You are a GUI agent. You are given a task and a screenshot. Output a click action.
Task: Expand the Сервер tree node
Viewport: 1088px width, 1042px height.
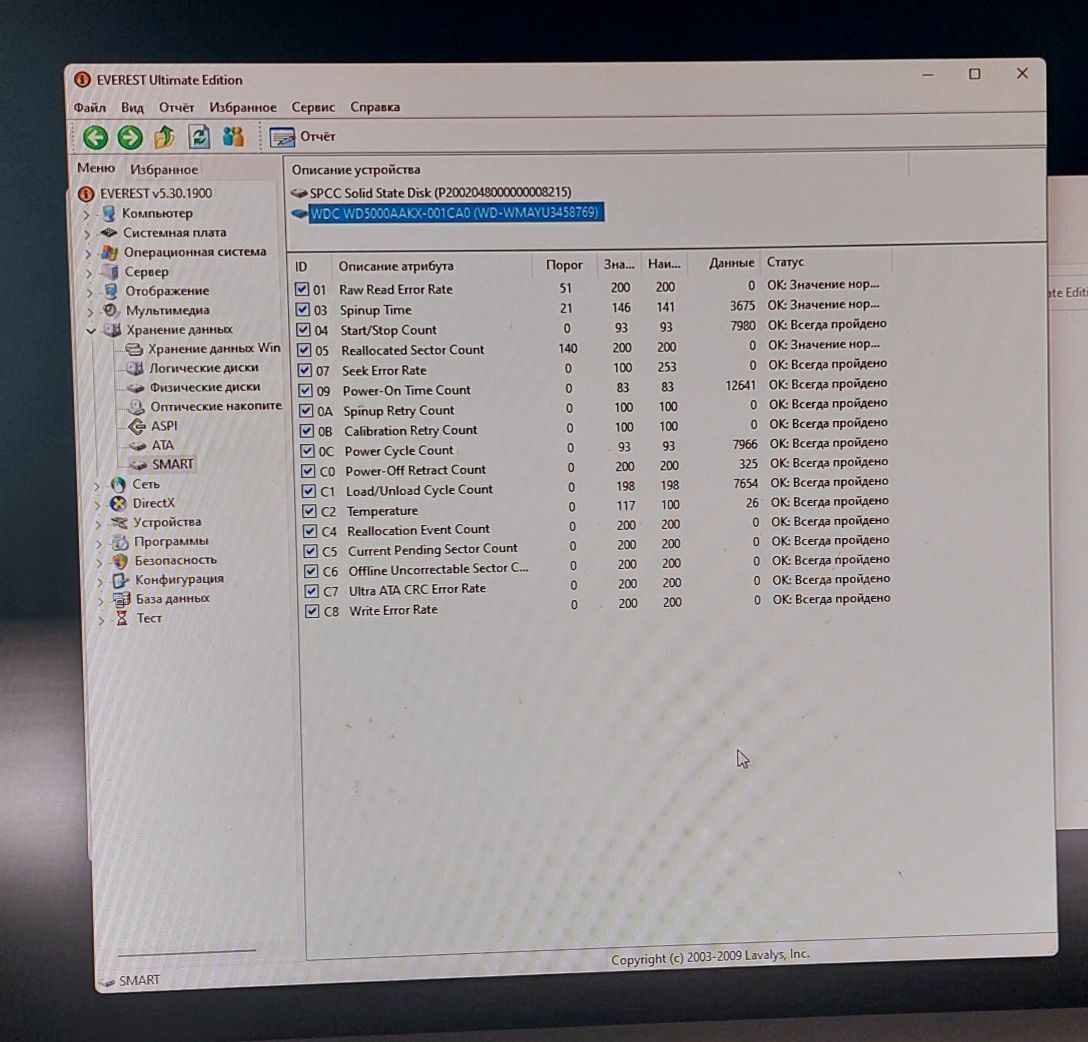89,273
